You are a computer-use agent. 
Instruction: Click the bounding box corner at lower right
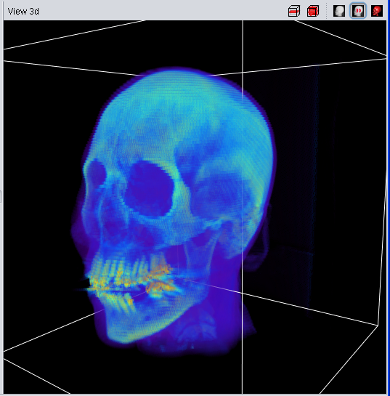click(x=378, y=325)
